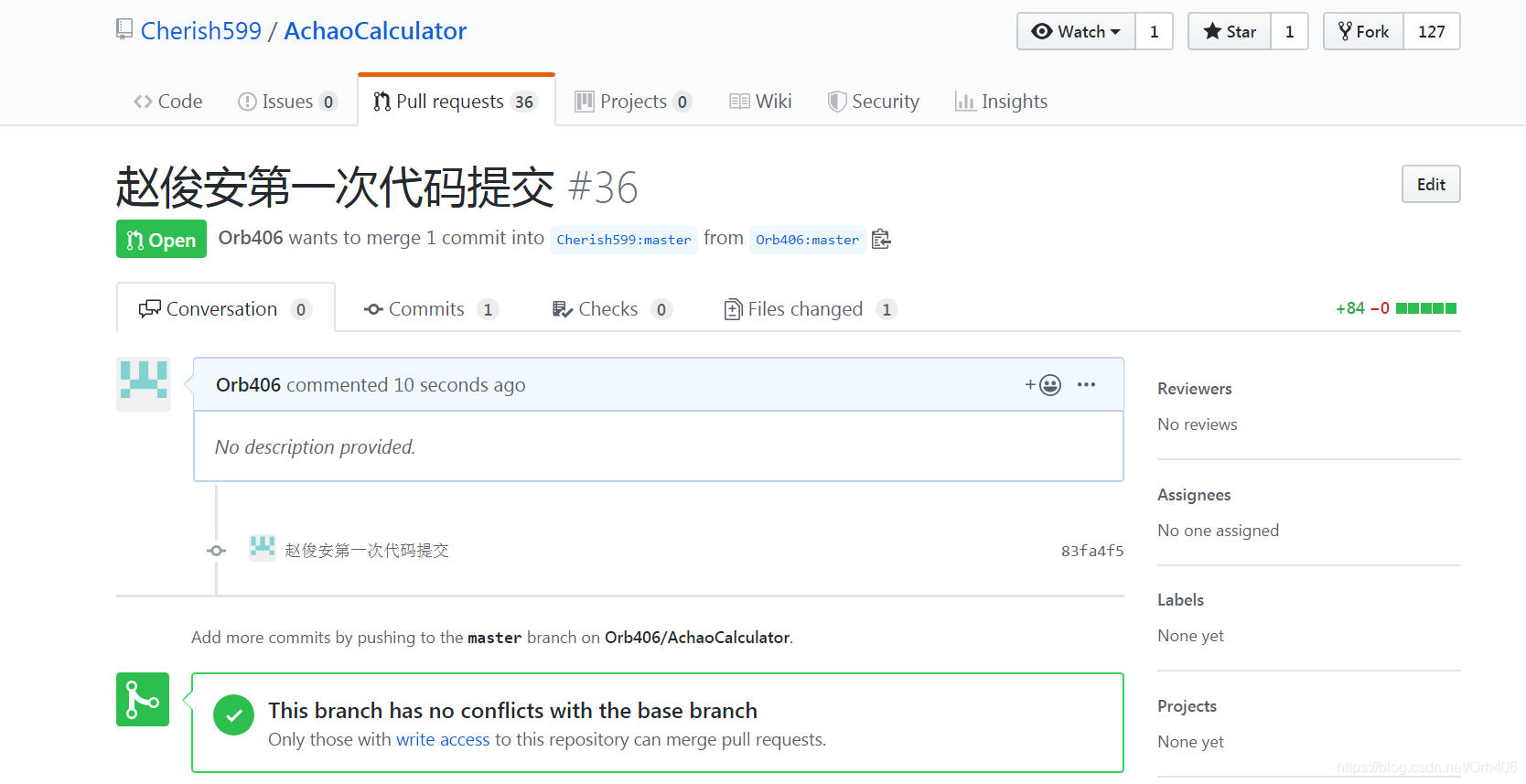Open the commit message 赵俊安第一次代码提交
The width and height of the screenshot is (1526, 784).
pos(367,550)
